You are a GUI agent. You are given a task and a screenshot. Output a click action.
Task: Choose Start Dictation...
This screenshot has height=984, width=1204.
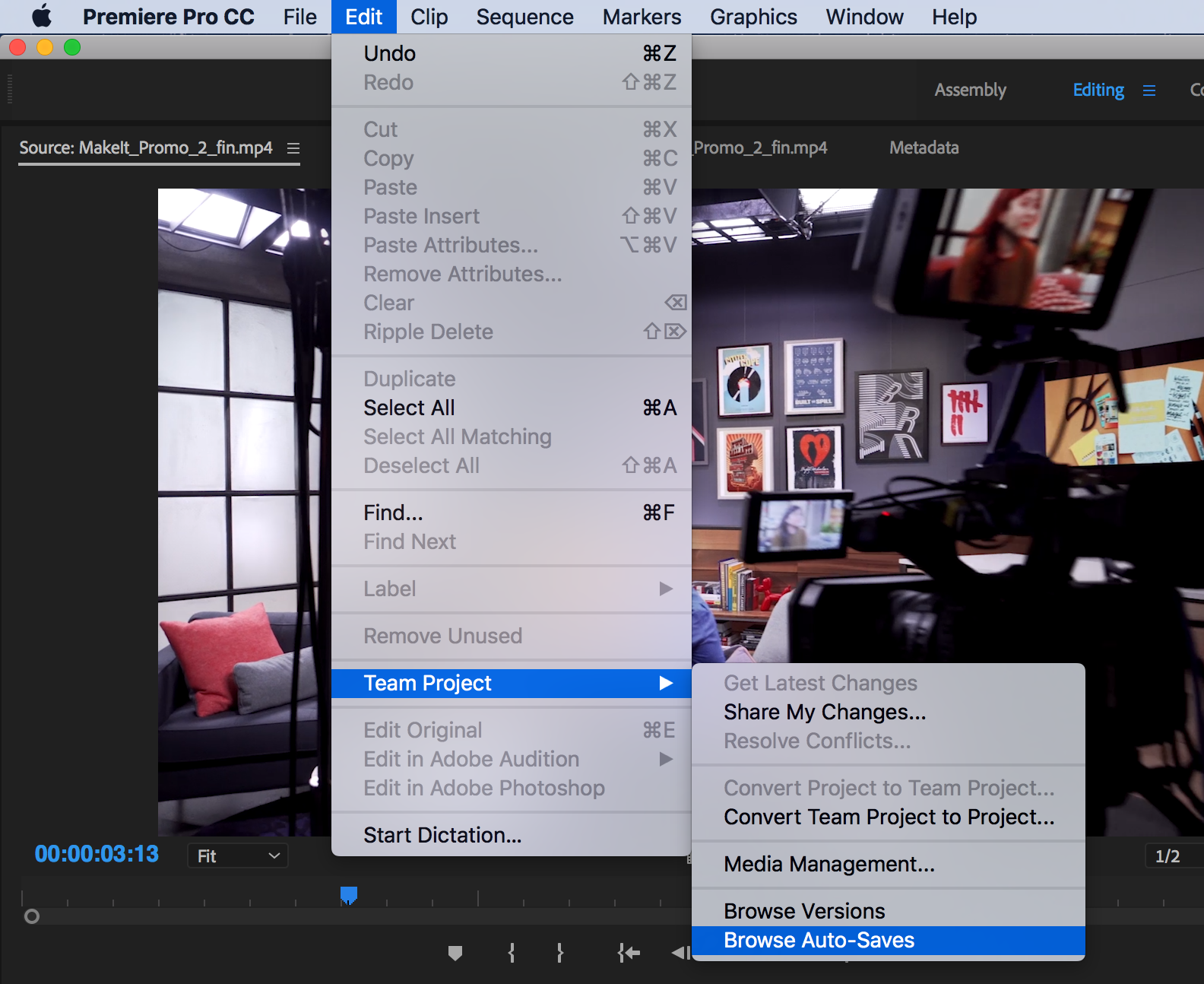click(x=512, y=835)
